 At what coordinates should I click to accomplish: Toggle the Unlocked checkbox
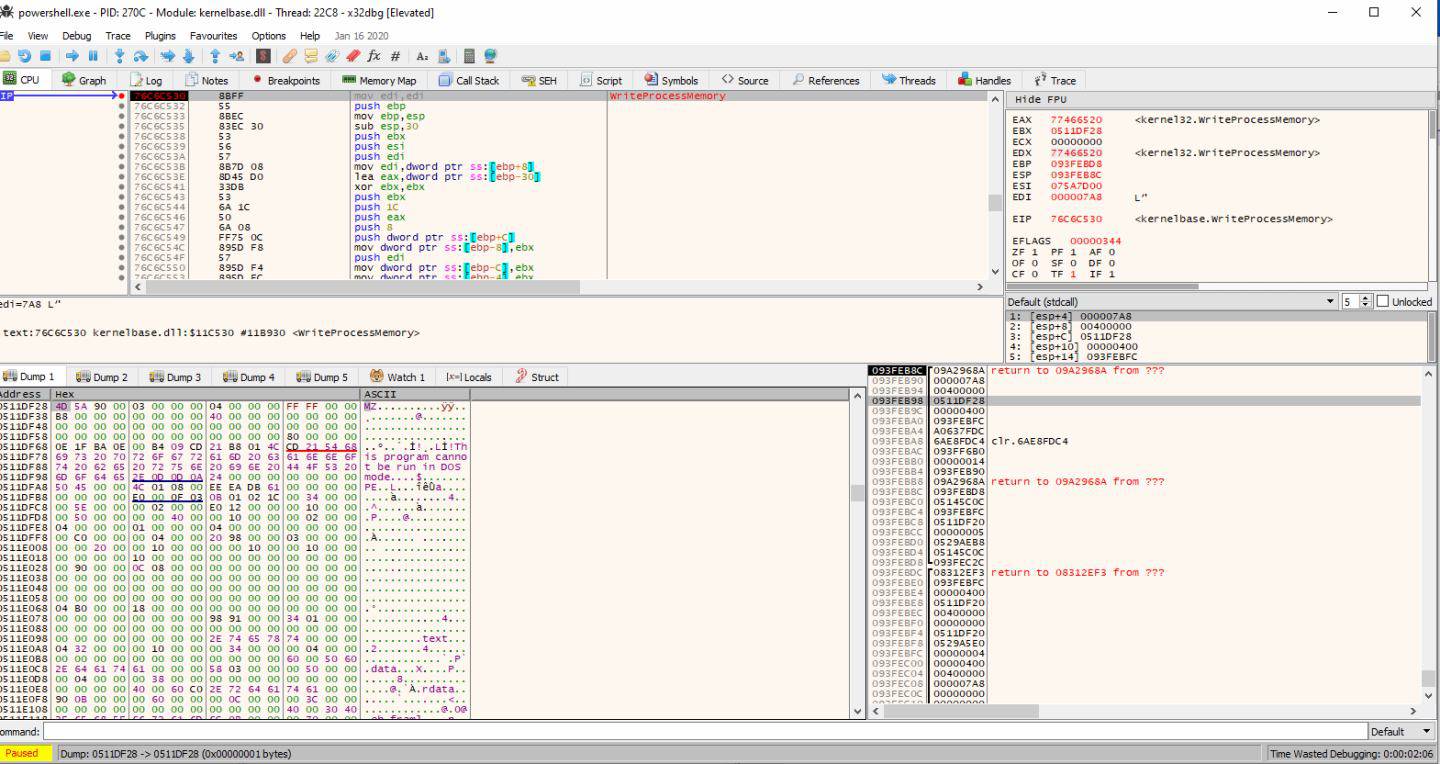pyautogui.click(x=1383, y=302)
